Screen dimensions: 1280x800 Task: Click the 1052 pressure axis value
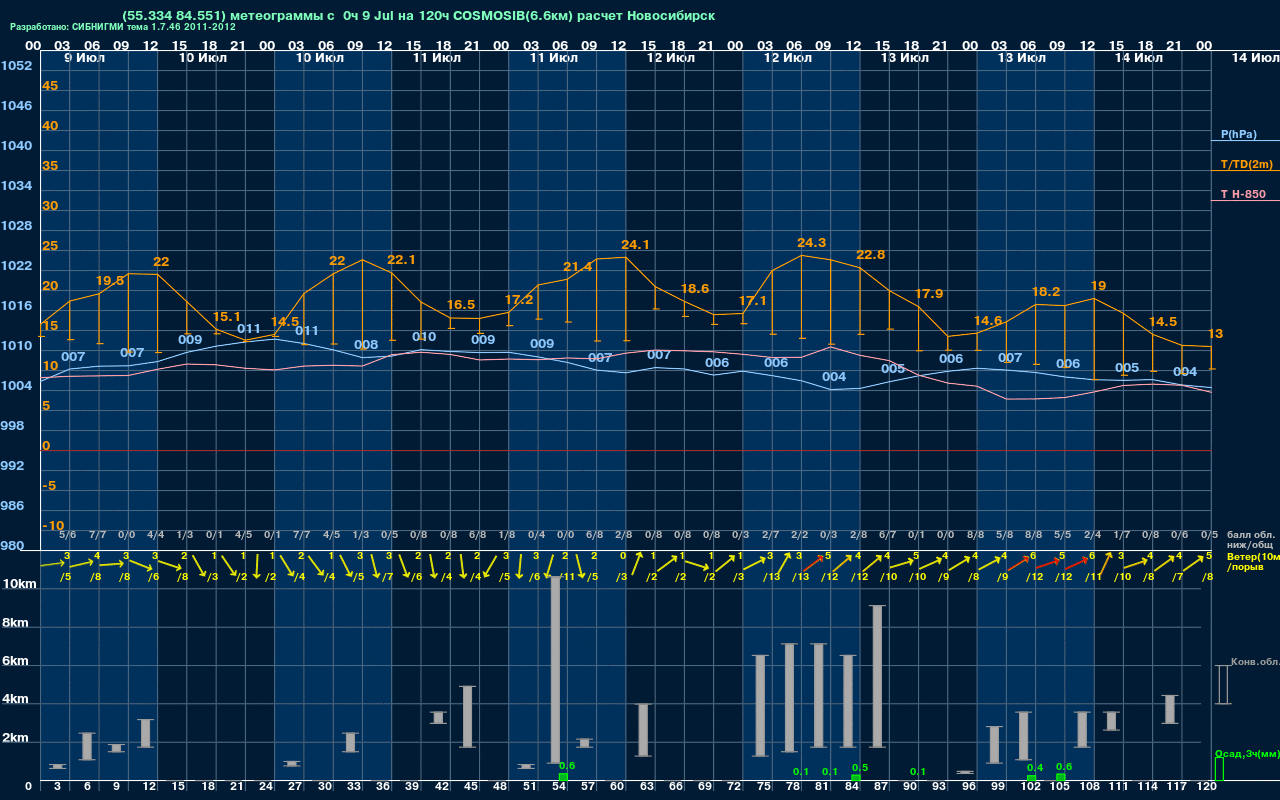coord(16,66)
